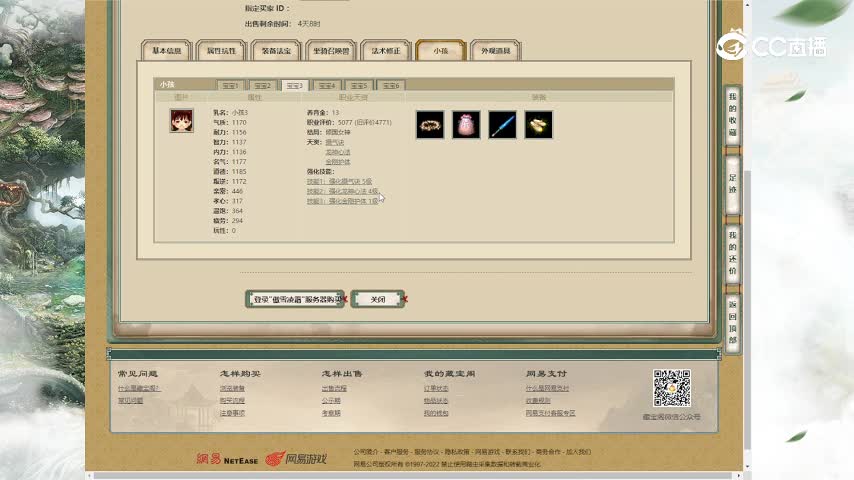Open the 金刚护体 talent link
The width and height of the screenshot is (854, 480).
coord(338,162)
